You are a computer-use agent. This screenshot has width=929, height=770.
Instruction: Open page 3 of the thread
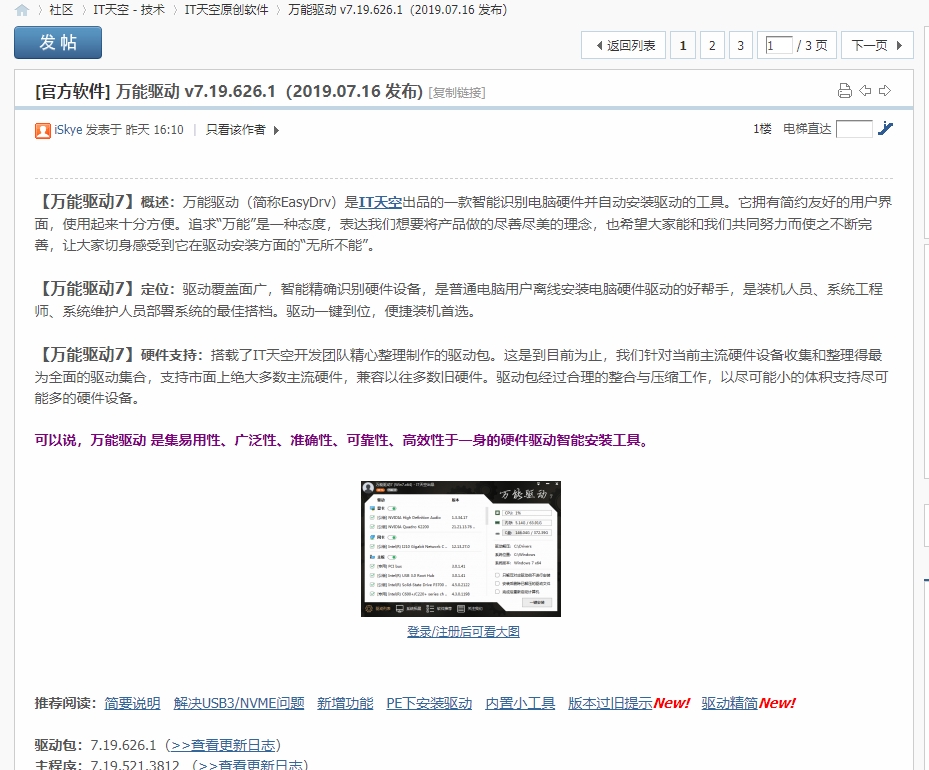[741, 46]
